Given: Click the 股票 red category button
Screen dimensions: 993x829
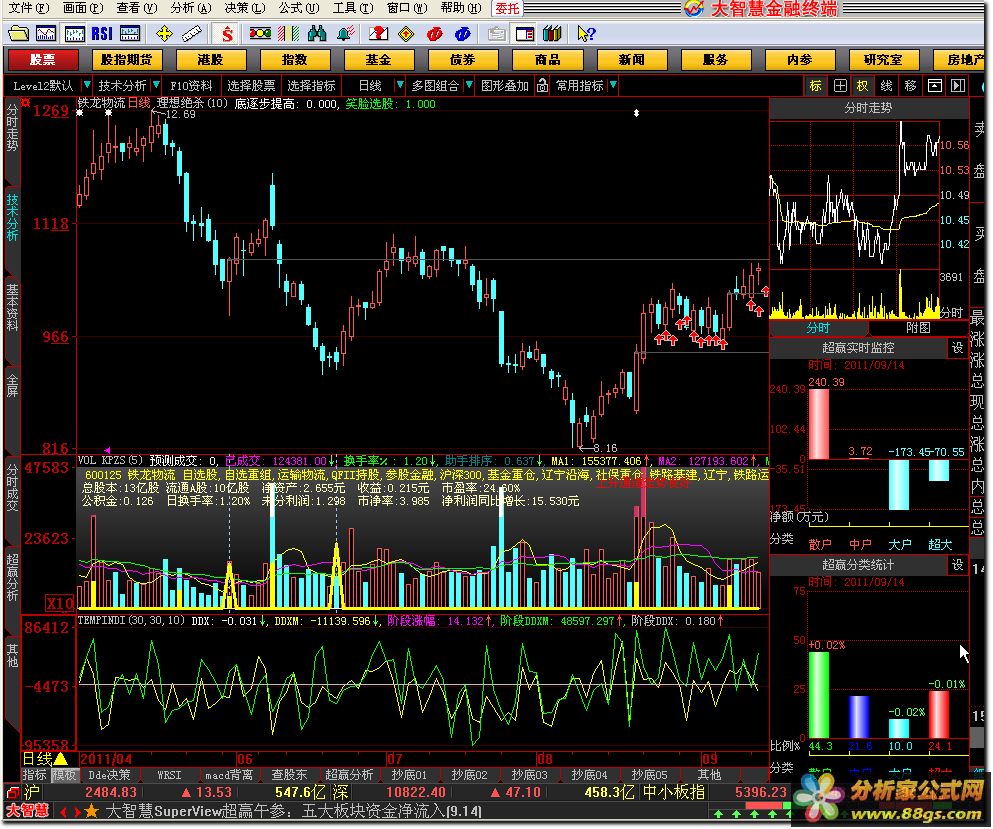Looking at the screenshot, I should (x=42, y=60).
